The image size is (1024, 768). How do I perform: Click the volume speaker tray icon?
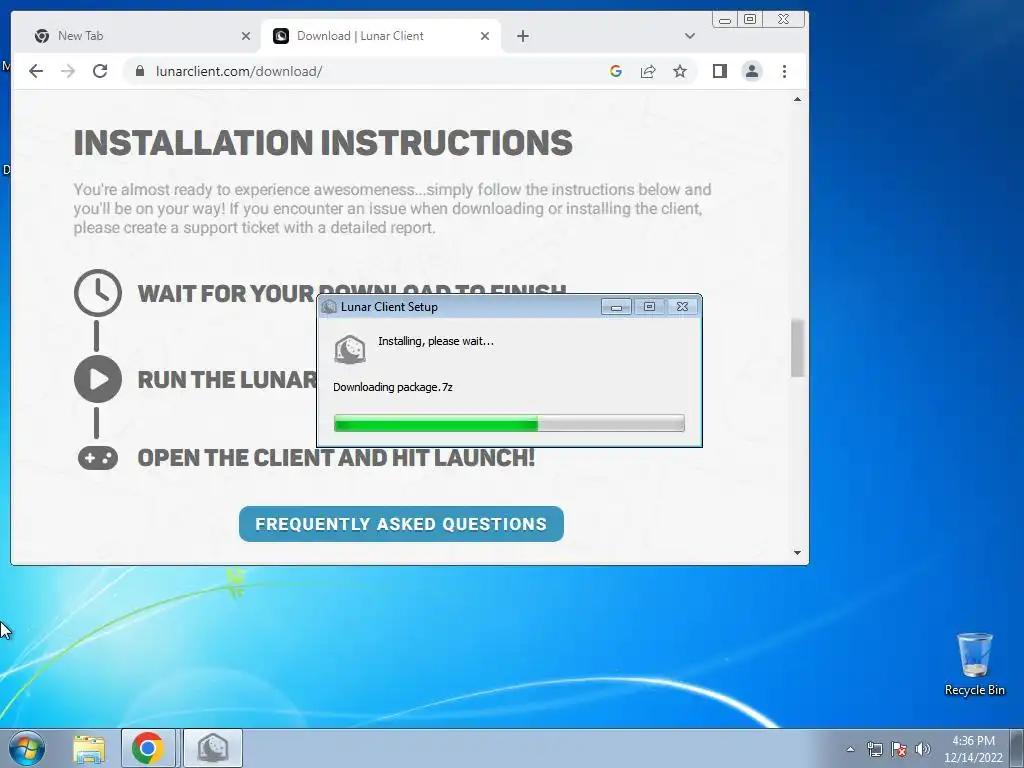(x=923, y=749)
